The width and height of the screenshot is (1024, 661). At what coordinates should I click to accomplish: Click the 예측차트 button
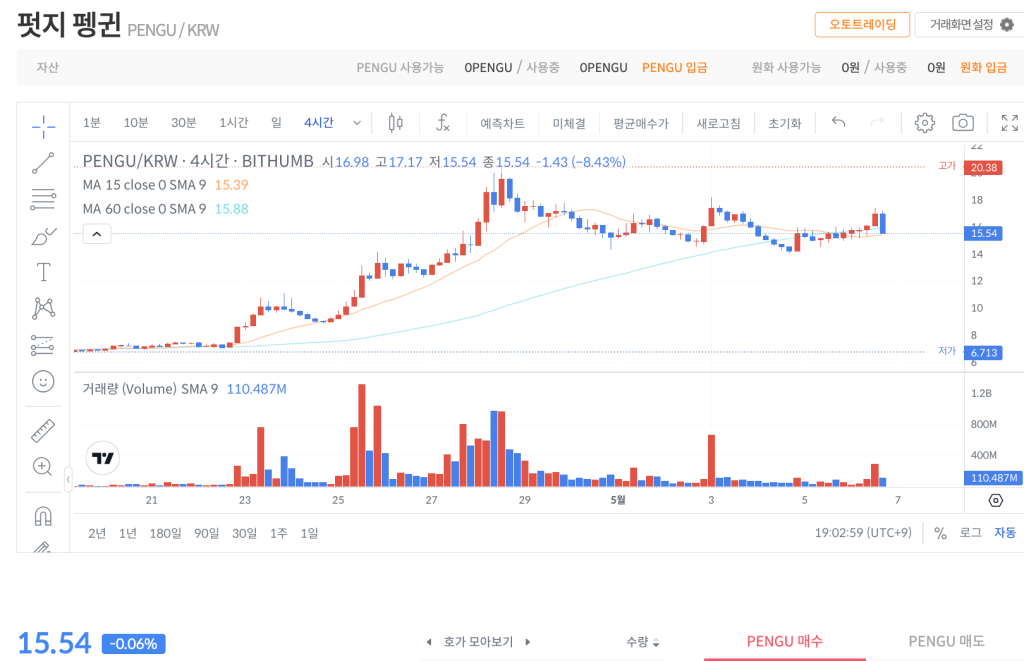(502, 123)
